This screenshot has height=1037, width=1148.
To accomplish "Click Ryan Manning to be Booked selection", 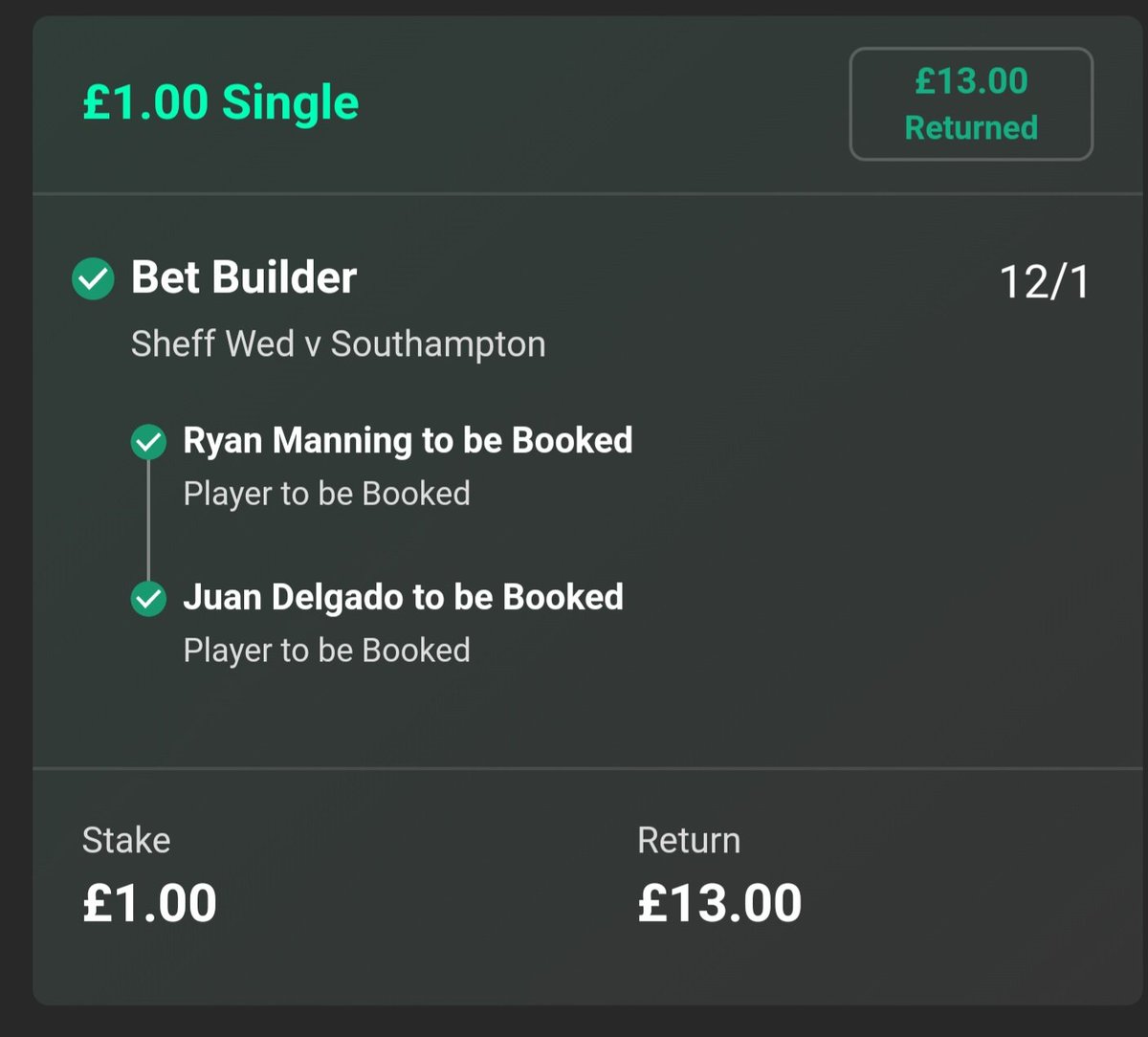I will (x=408, y=441).
